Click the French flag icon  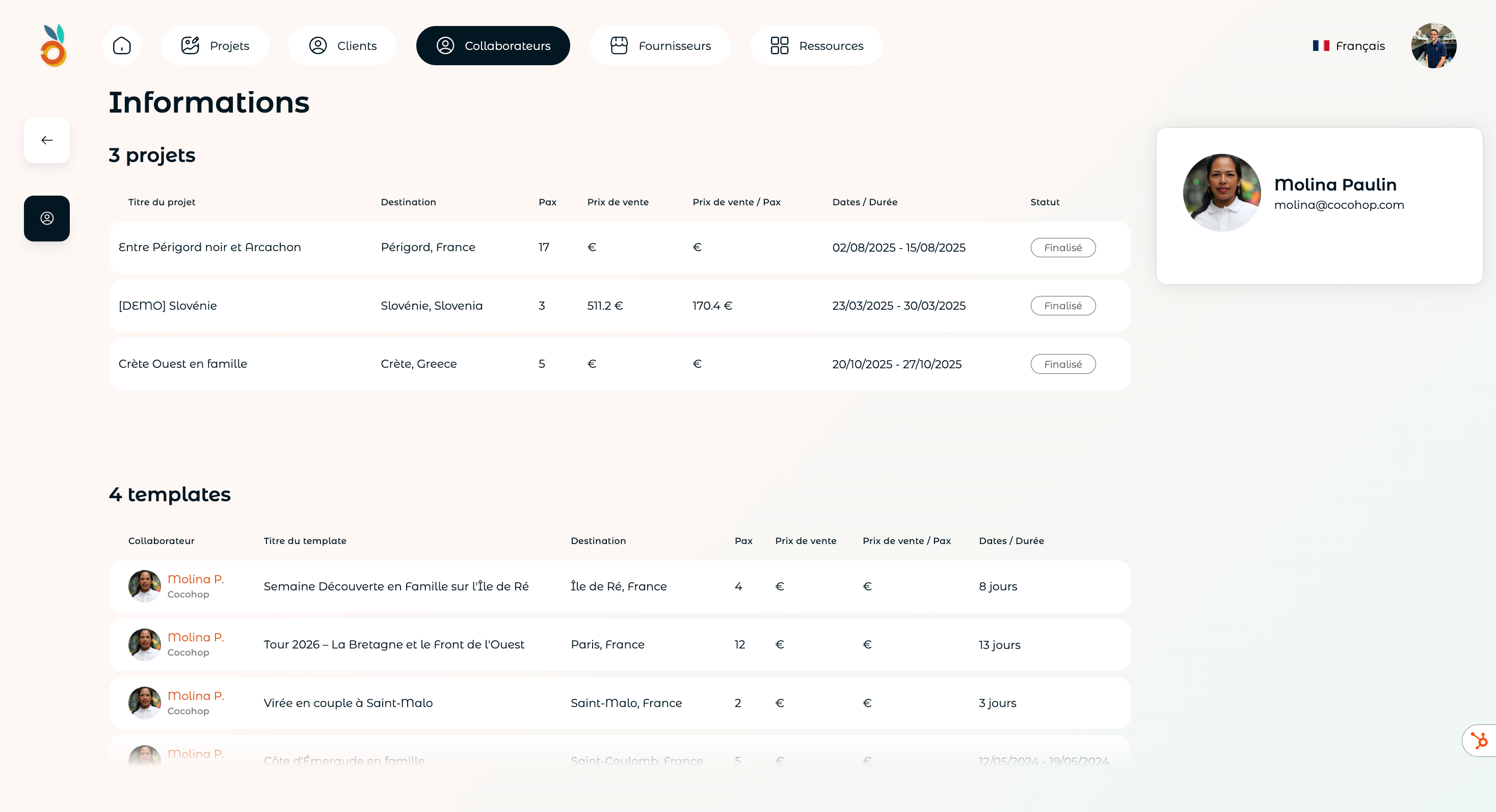[1321, 45]
